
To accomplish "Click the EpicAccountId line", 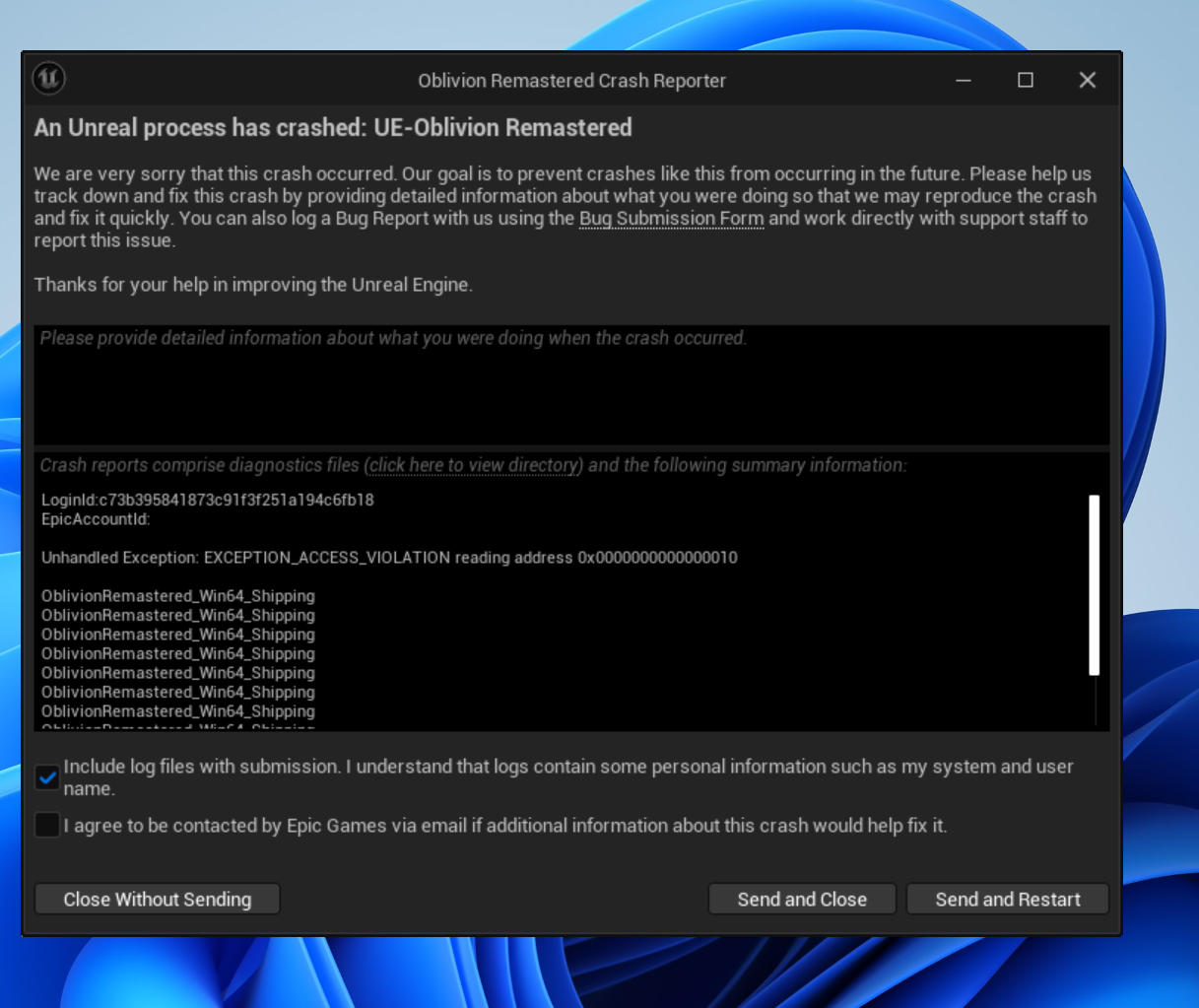I will (96, 519).
